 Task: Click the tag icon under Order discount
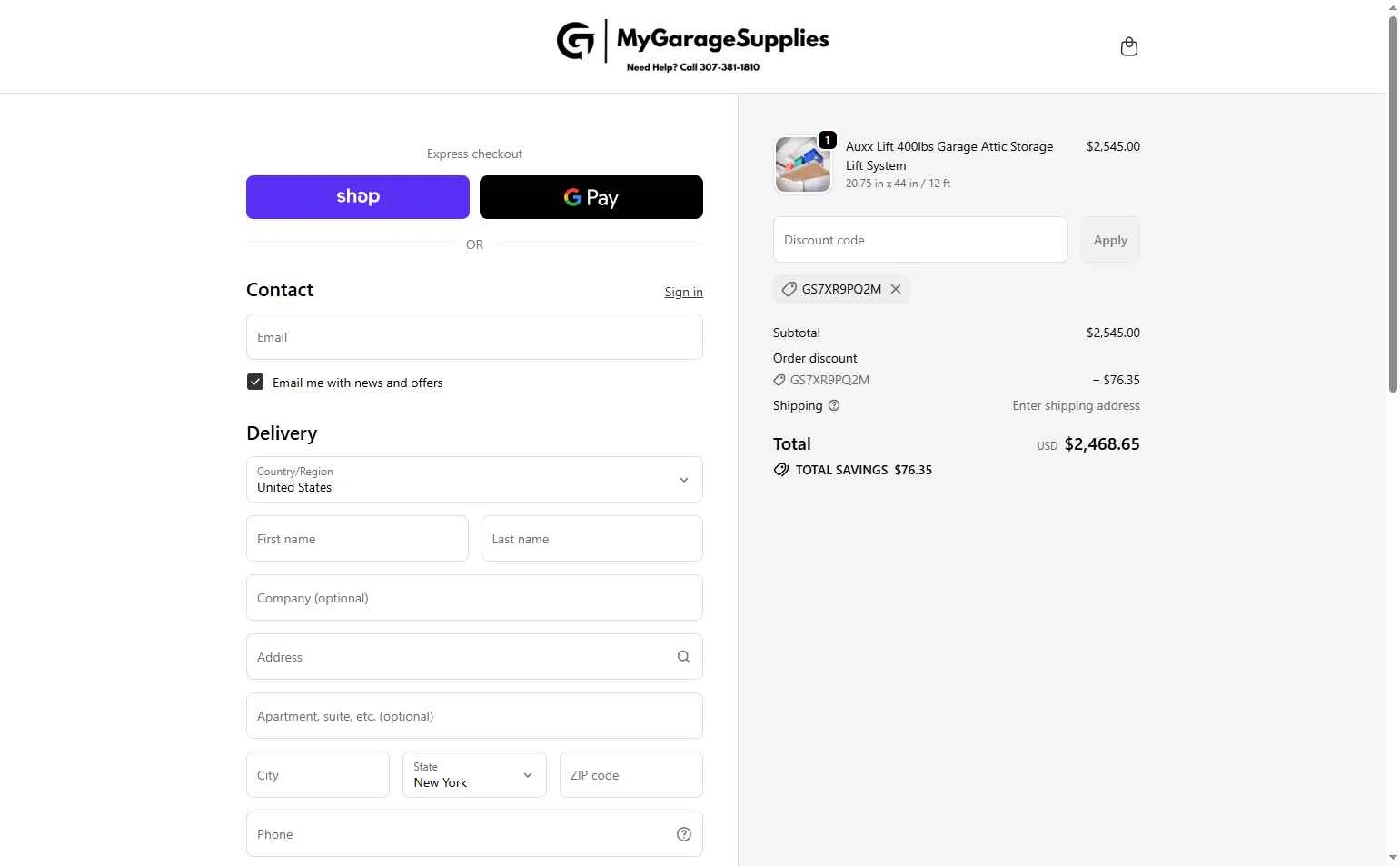click(779, 380)
